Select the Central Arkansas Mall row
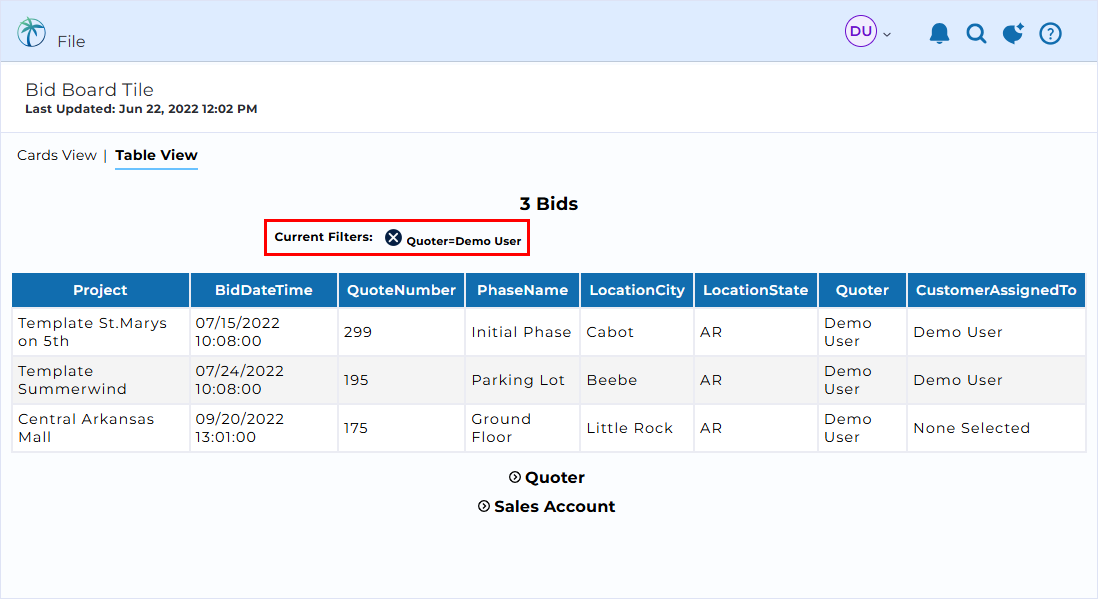The image size is (1098, 599). click(x=549, y=428)
